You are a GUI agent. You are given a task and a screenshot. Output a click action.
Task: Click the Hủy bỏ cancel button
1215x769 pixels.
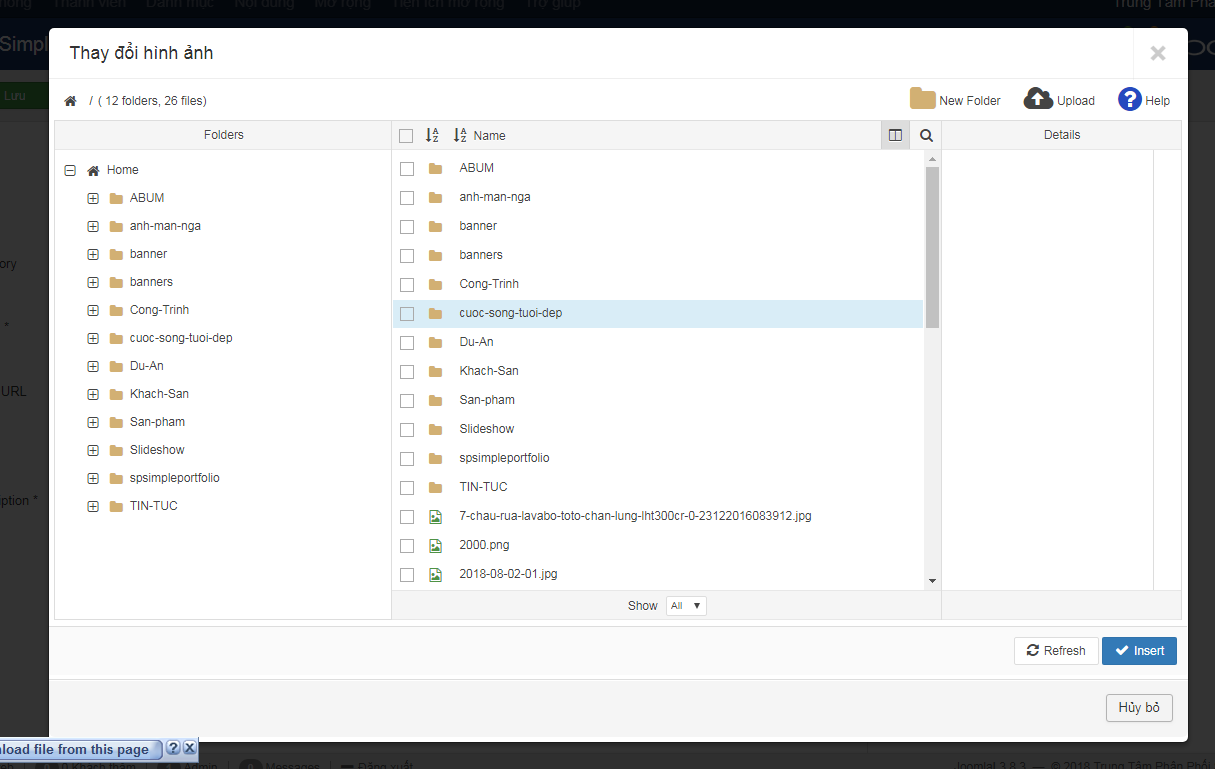point(1139,707)
